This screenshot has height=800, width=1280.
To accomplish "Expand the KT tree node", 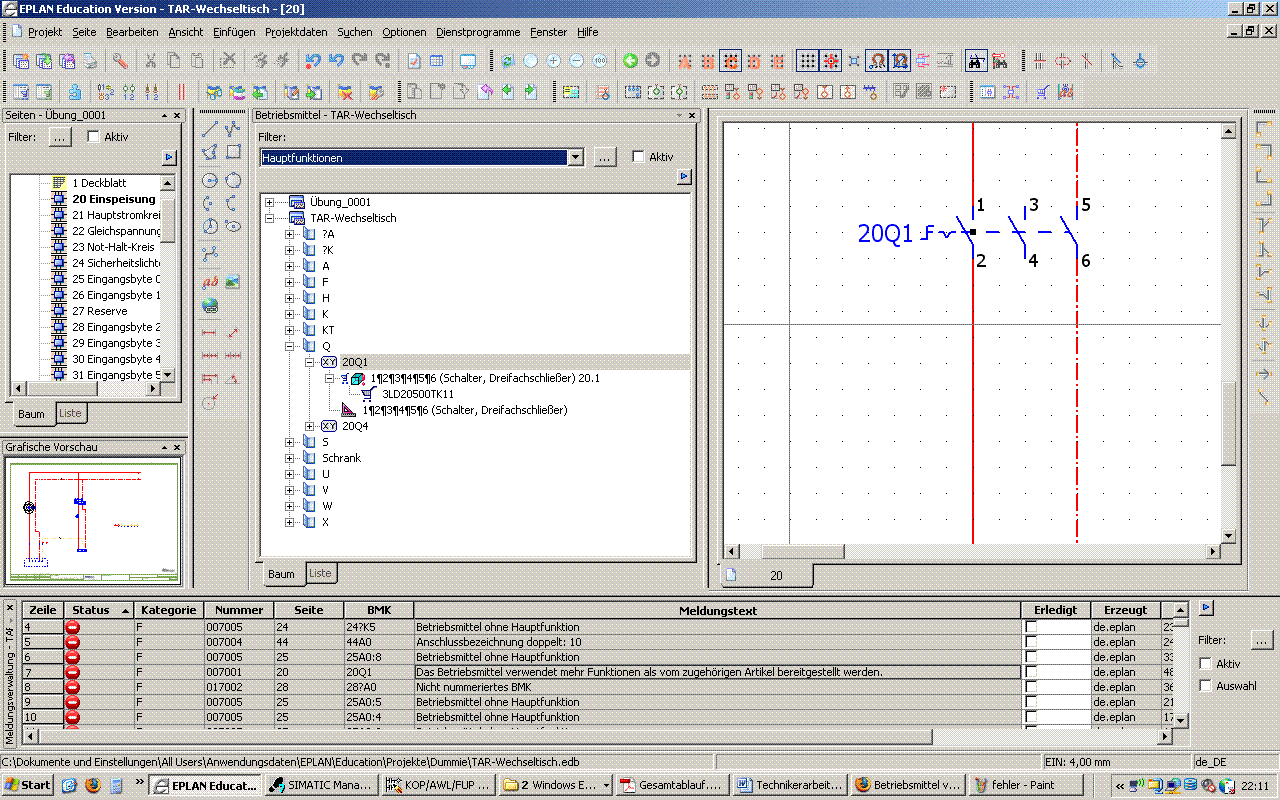I will tap(290, 330).
